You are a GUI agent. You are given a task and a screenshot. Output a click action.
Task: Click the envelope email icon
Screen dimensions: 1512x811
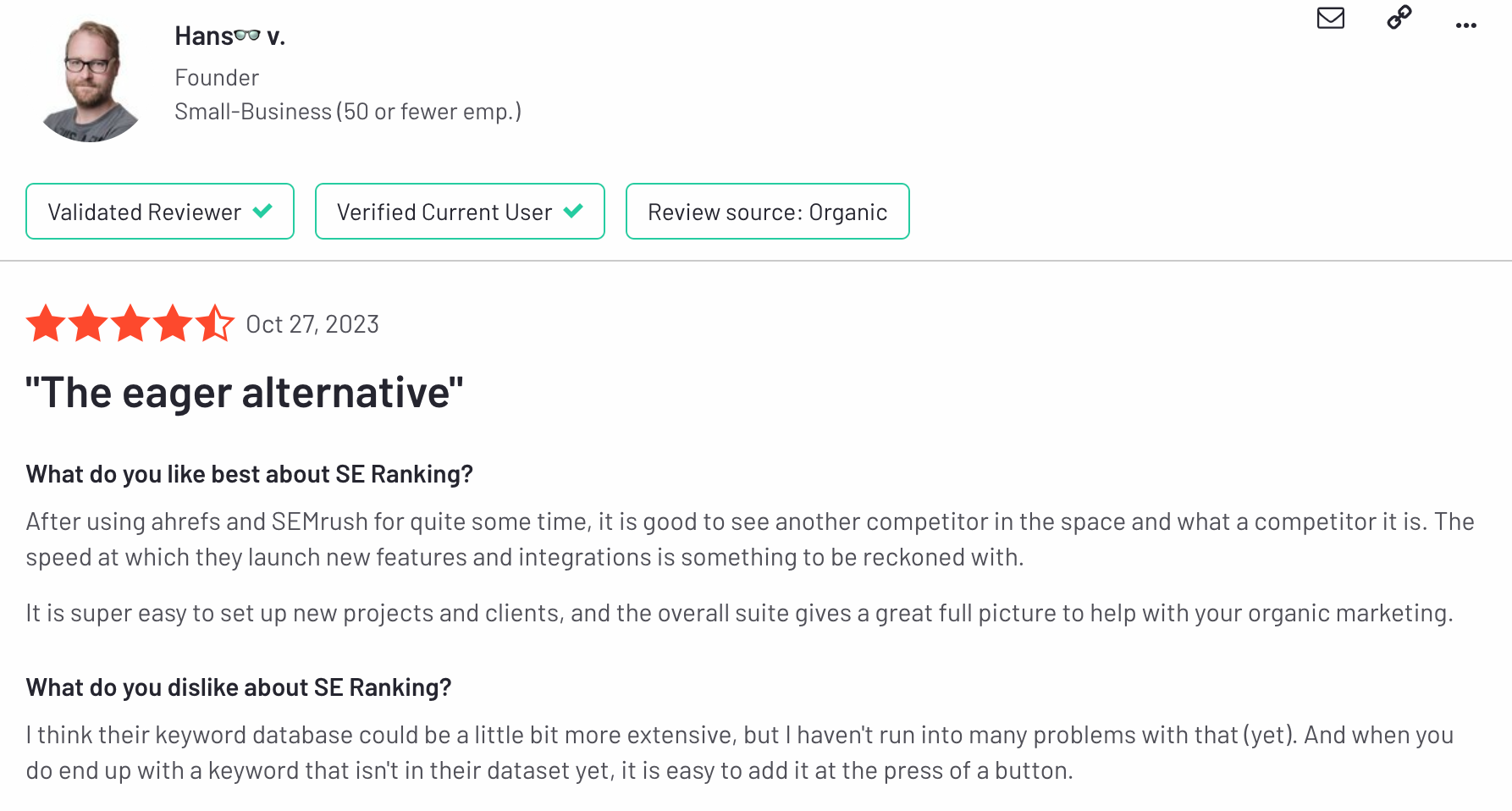click(1330, 18)
